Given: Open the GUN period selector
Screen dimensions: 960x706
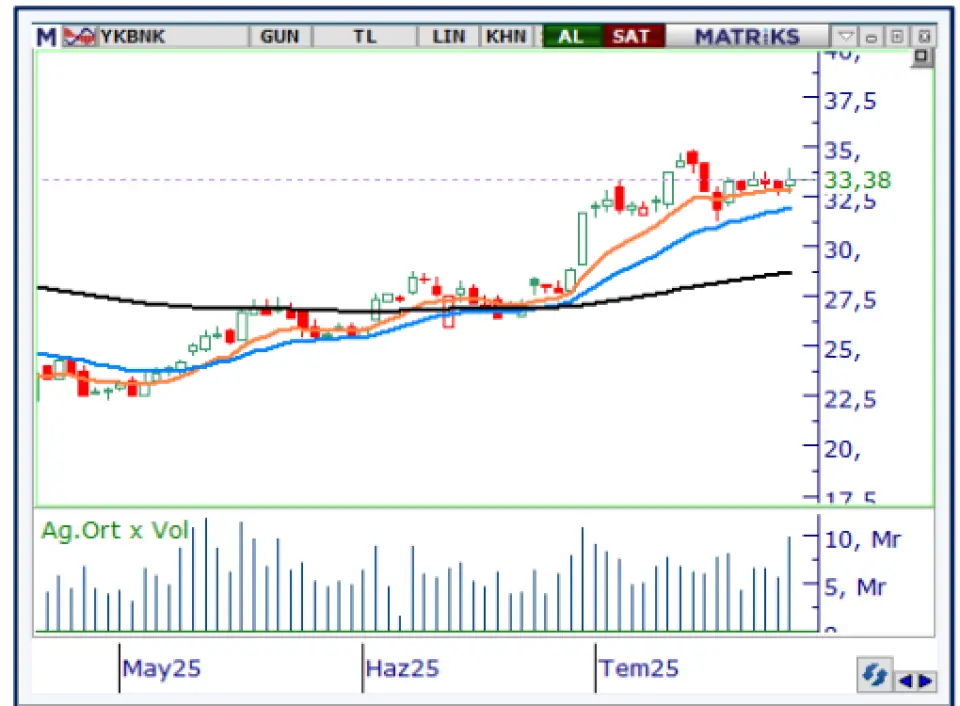Looking at the screenshot, I should [x=280, y=37].
